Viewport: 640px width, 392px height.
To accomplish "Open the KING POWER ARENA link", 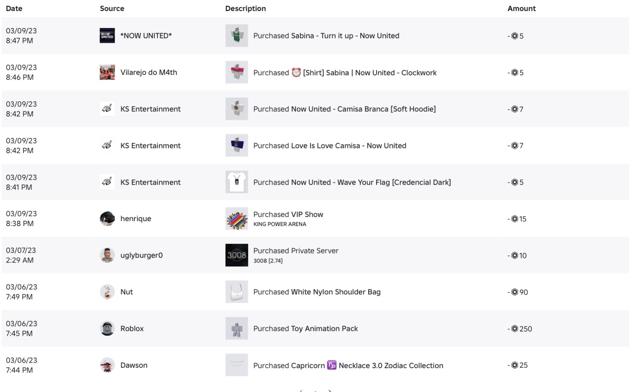I will tap(280, 224).
